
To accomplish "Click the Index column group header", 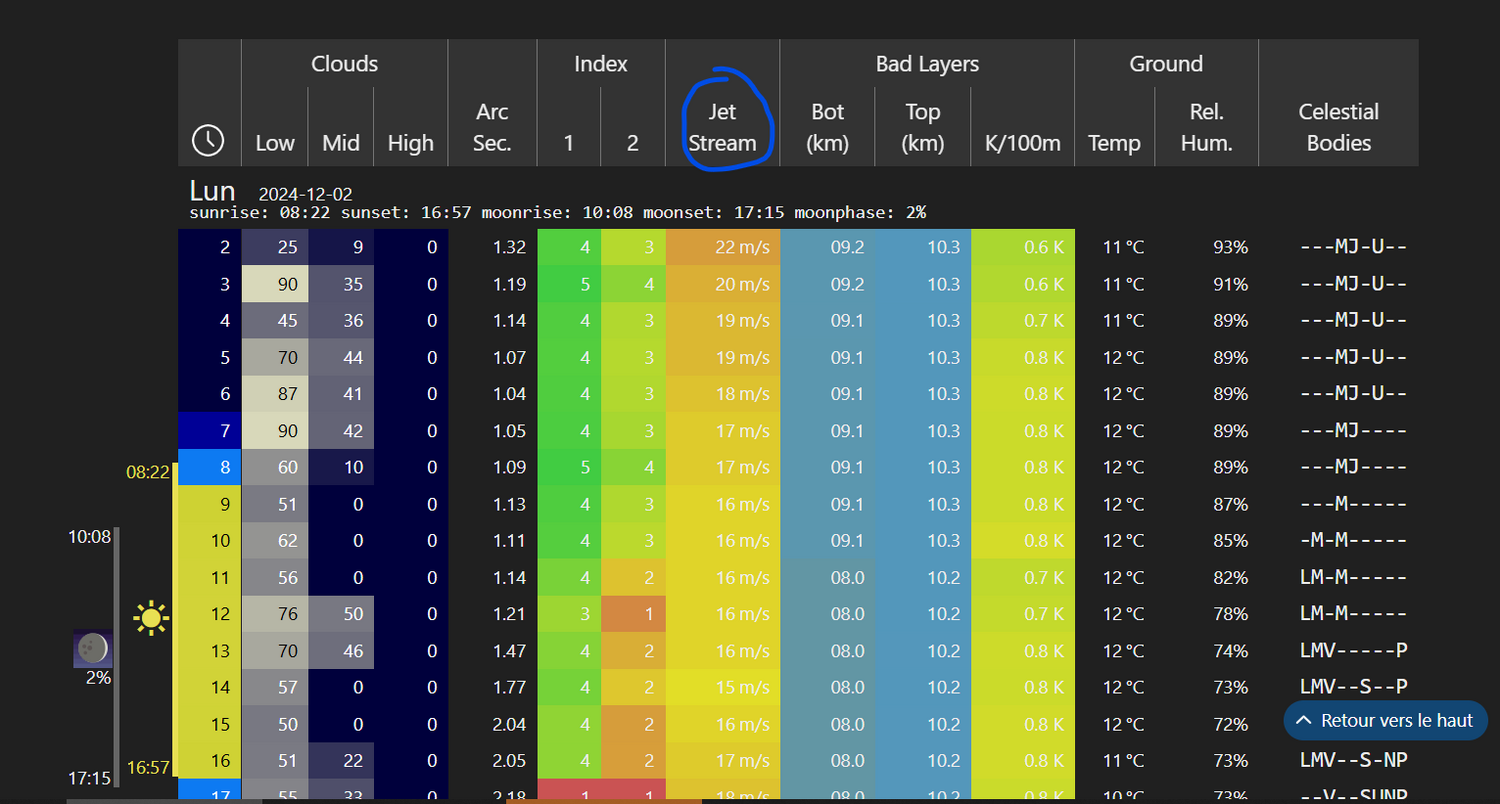I will (x=601, y=64).
